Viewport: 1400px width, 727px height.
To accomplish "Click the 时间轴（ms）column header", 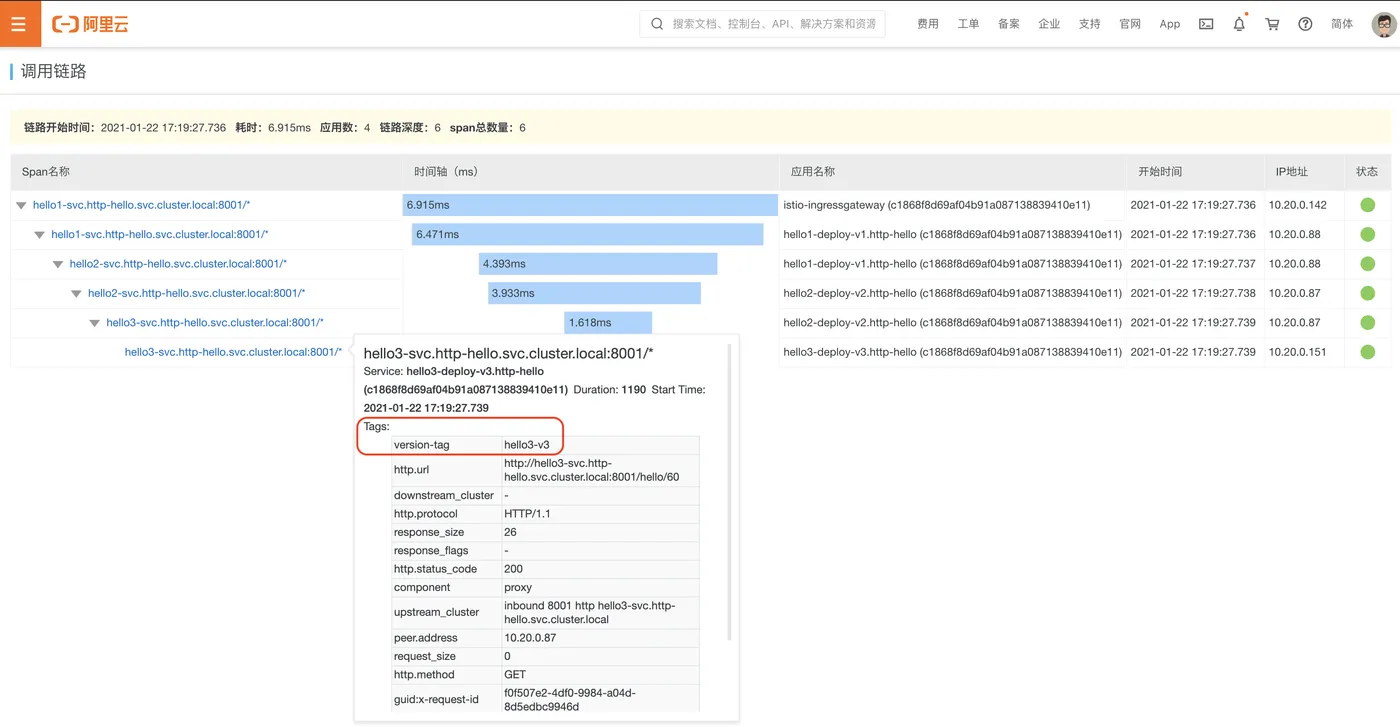I will pyautogui.click(x=446, y=172).
